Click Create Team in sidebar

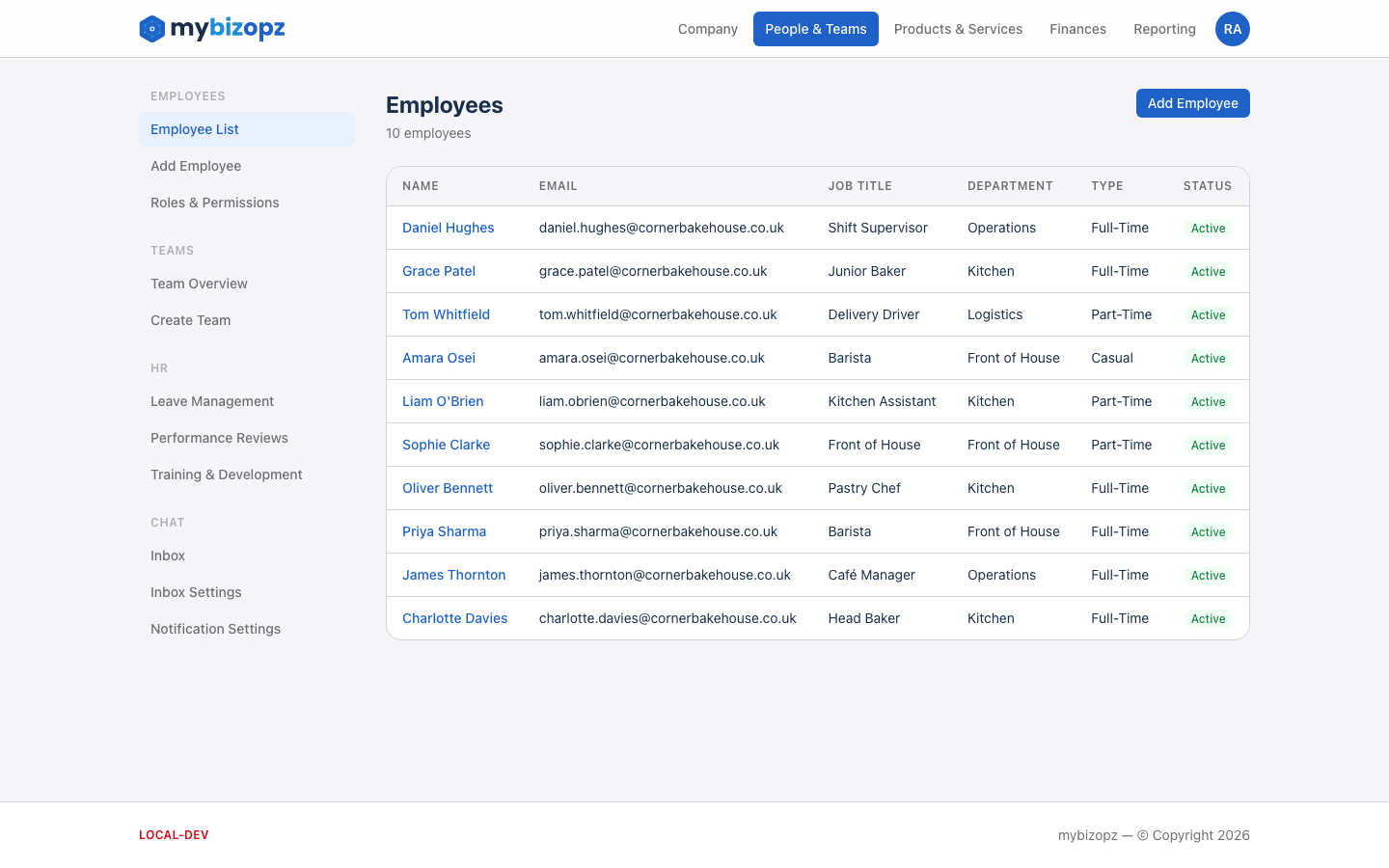(190, 320)
